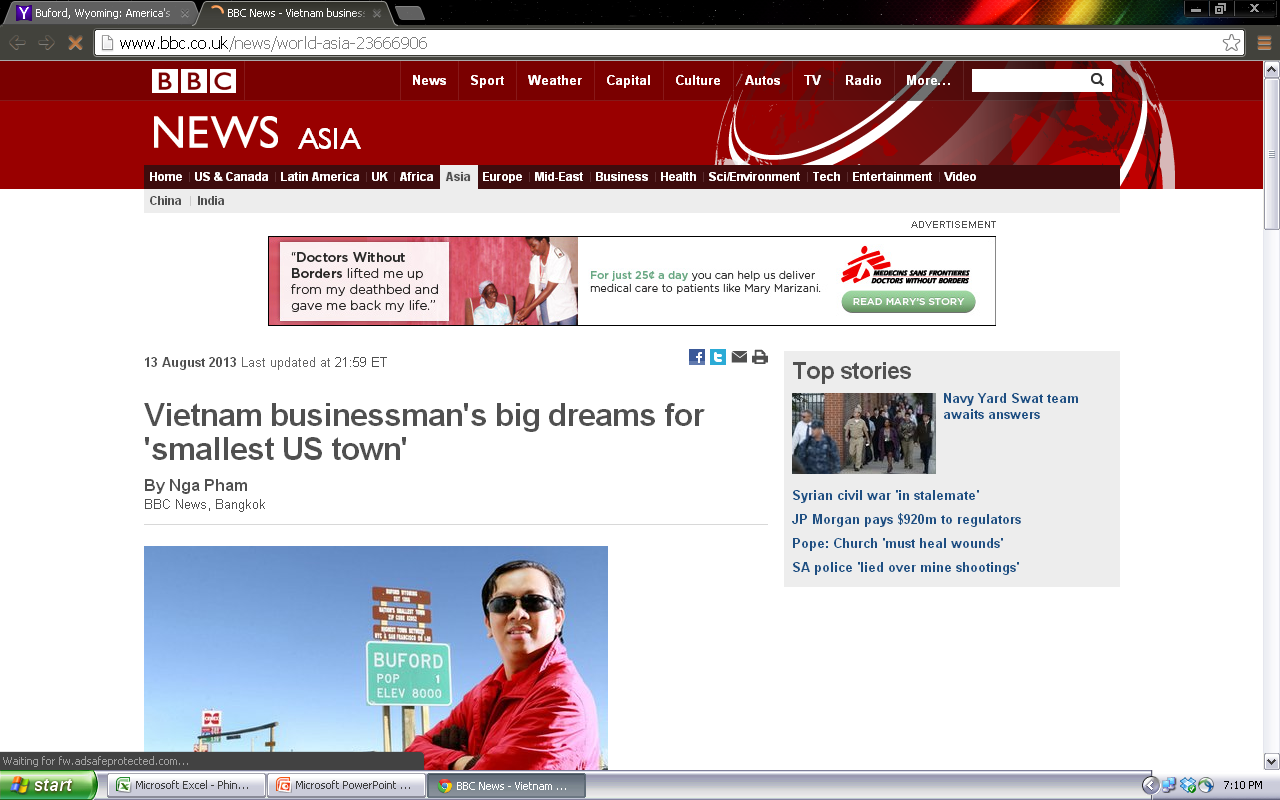Open Autos in BBC header
This screenshot has width=1280, height=800.
(763, 81)
